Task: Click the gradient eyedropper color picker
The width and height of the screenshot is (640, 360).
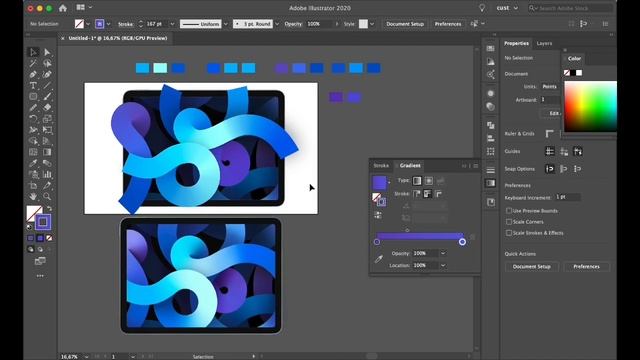Action: click(x=378, y=259)
